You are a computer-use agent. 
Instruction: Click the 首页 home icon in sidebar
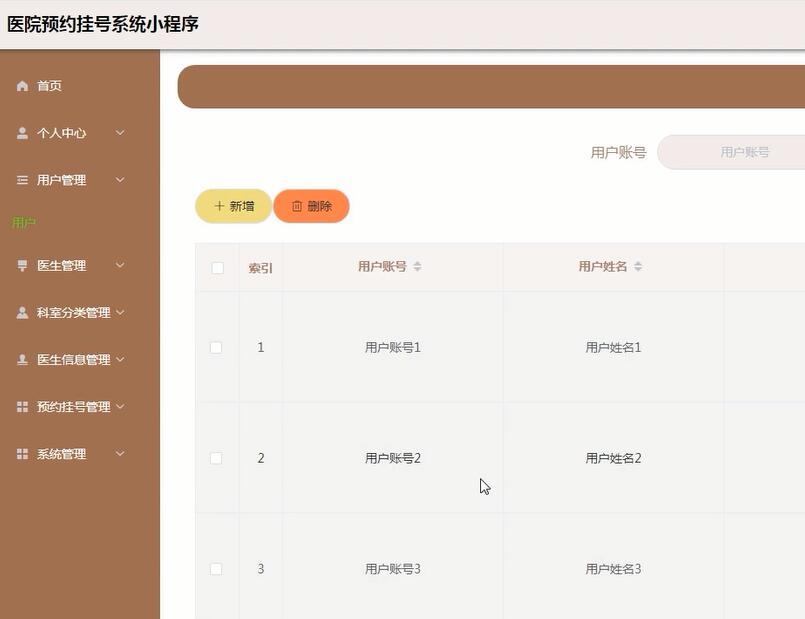pyautogui.click(x=21, y=85)
